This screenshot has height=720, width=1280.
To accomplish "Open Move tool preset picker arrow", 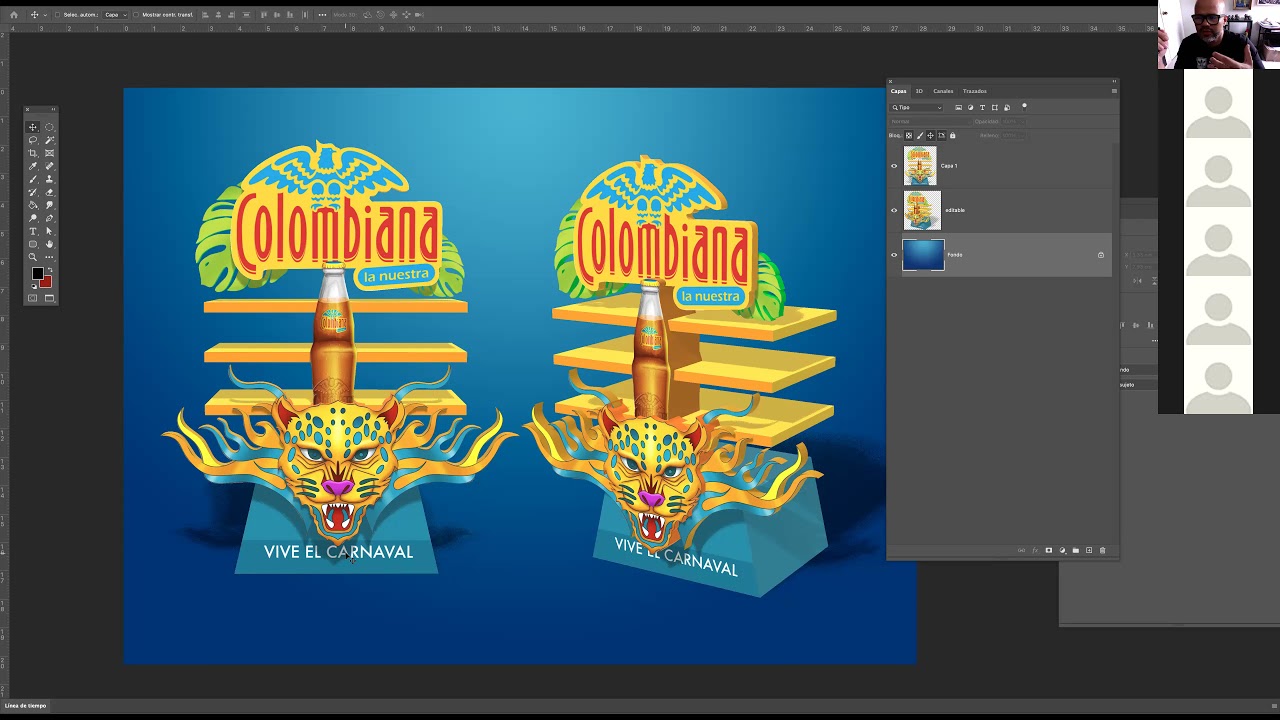I will click(45, 15).
